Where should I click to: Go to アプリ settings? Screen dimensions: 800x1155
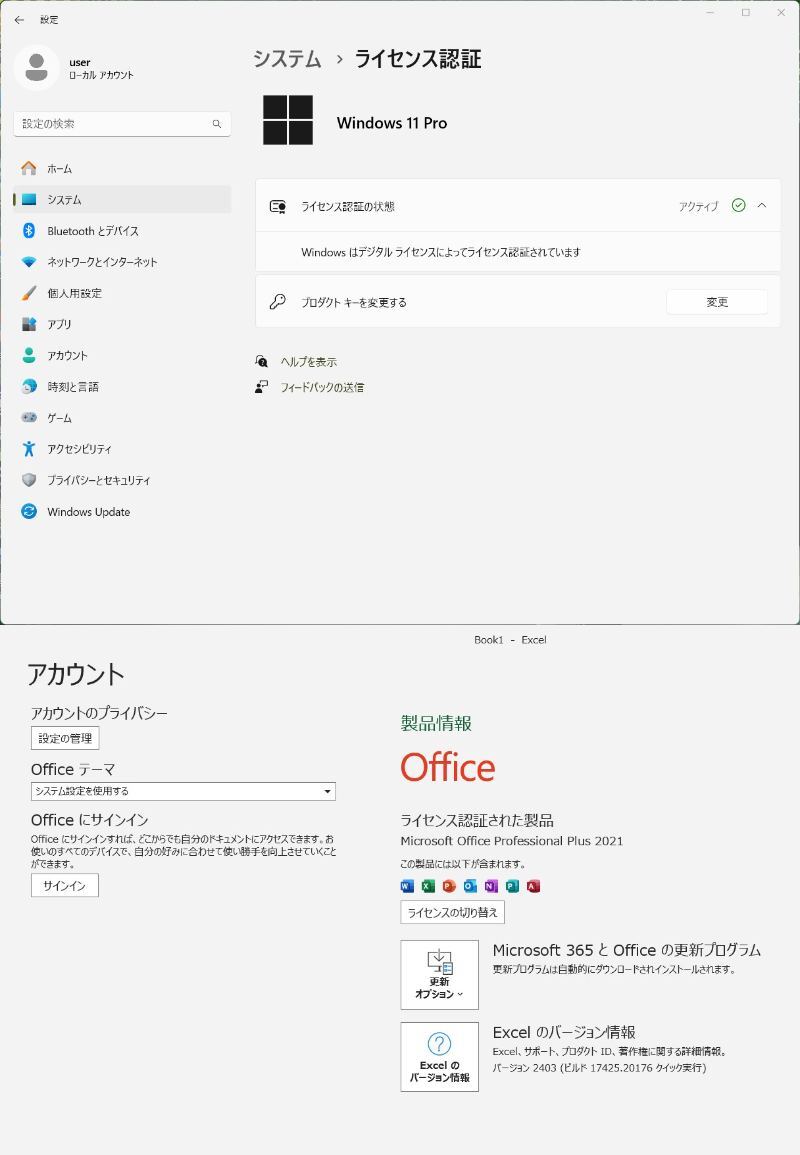click(122, 324)
